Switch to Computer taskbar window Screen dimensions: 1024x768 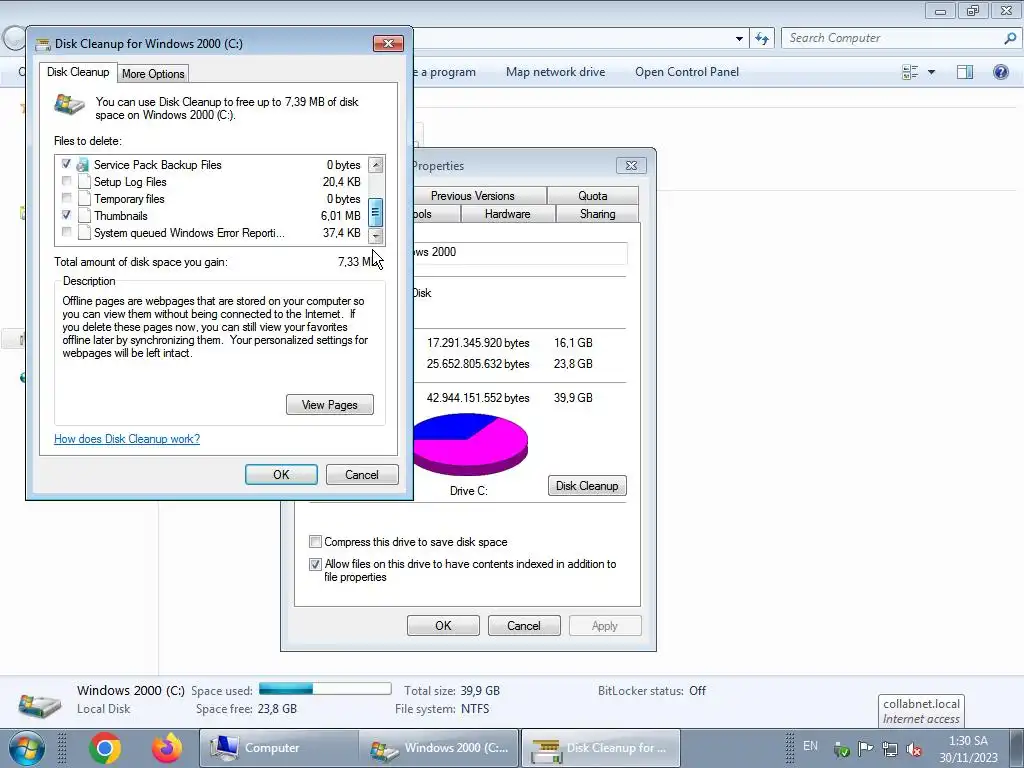point(279,748)
